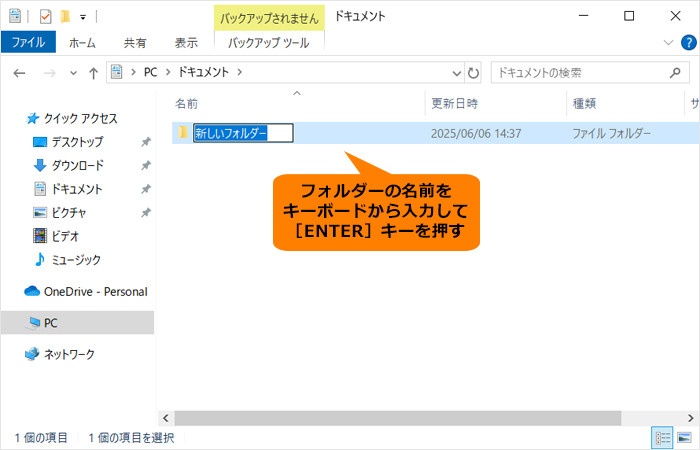The width and height of the screenshot is (700, 450).
Task: Click the 1 個の項目を選択 status text
Action: coord(131,438)
